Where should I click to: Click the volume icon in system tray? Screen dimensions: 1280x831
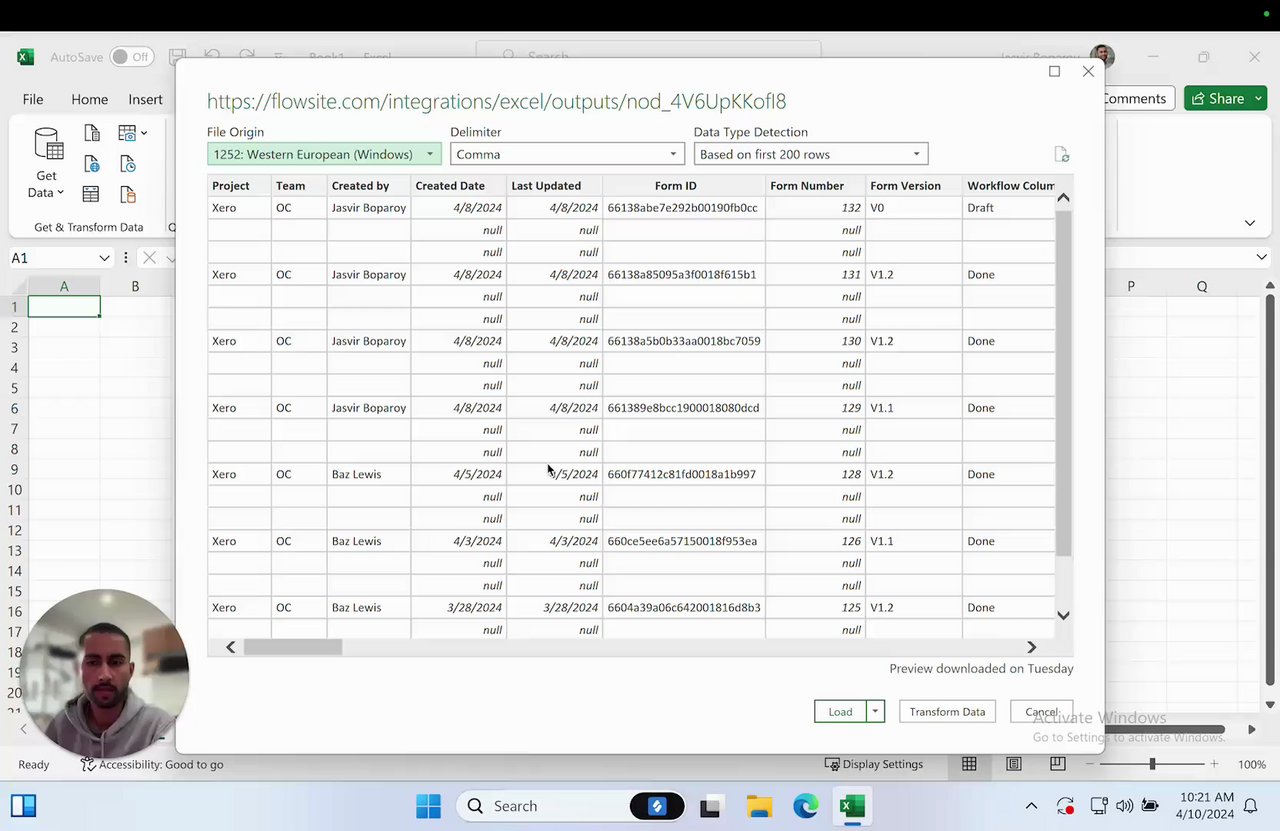[x=1124, y=806]
